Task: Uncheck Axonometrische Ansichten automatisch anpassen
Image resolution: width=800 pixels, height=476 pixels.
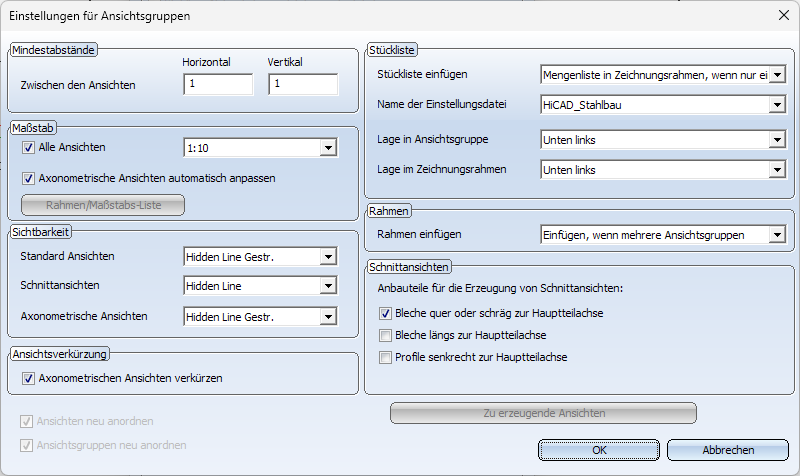Action: 29,179
